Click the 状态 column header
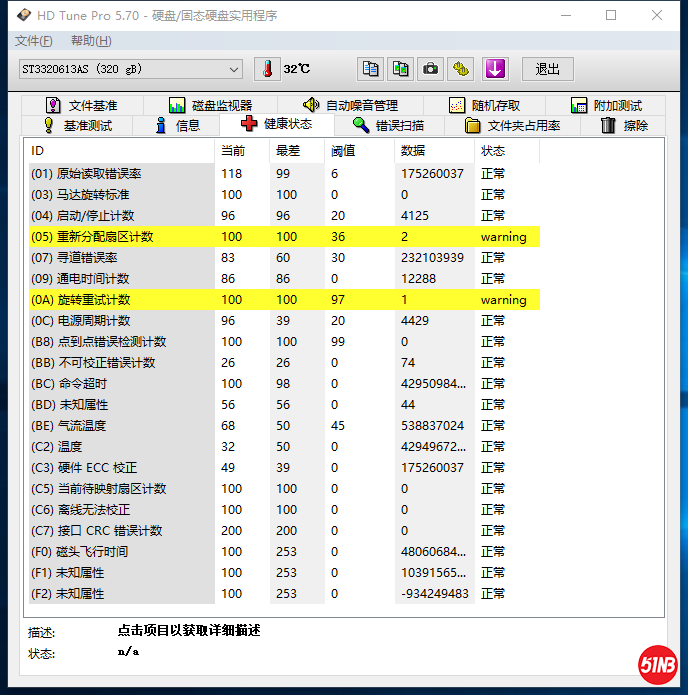688x695 pixels. [x=493, y=151]
